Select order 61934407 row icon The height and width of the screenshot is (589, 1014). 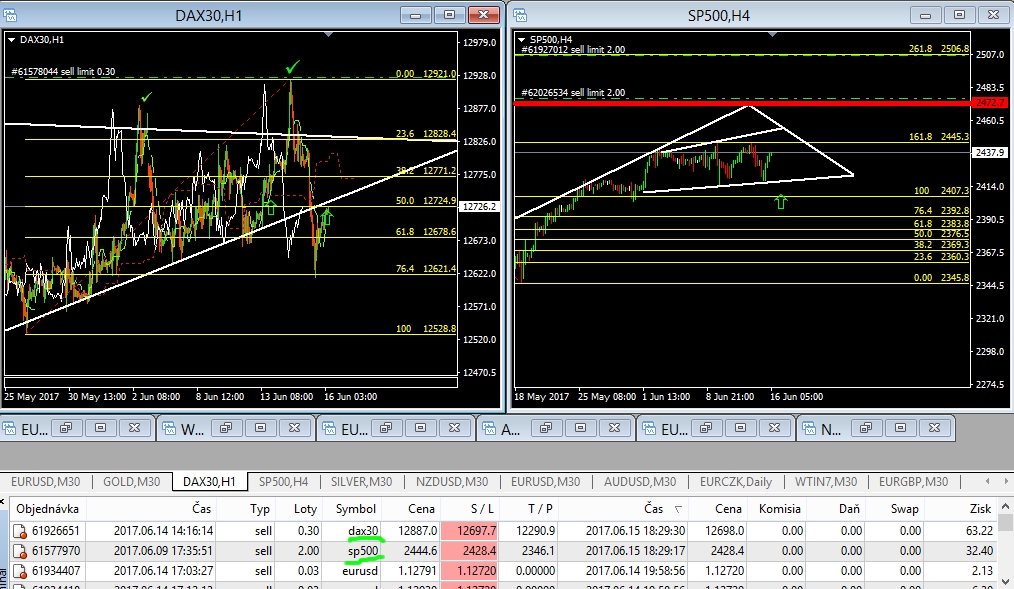(20, 572)
